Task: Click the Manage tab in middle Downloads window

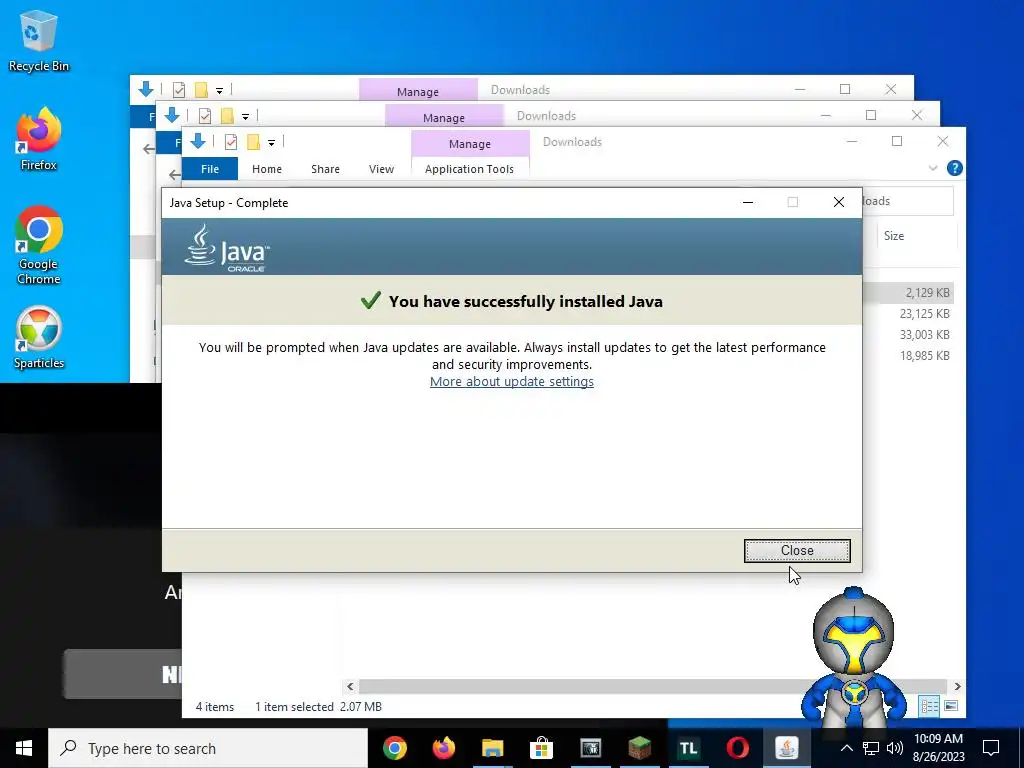Action: (443, 118)
